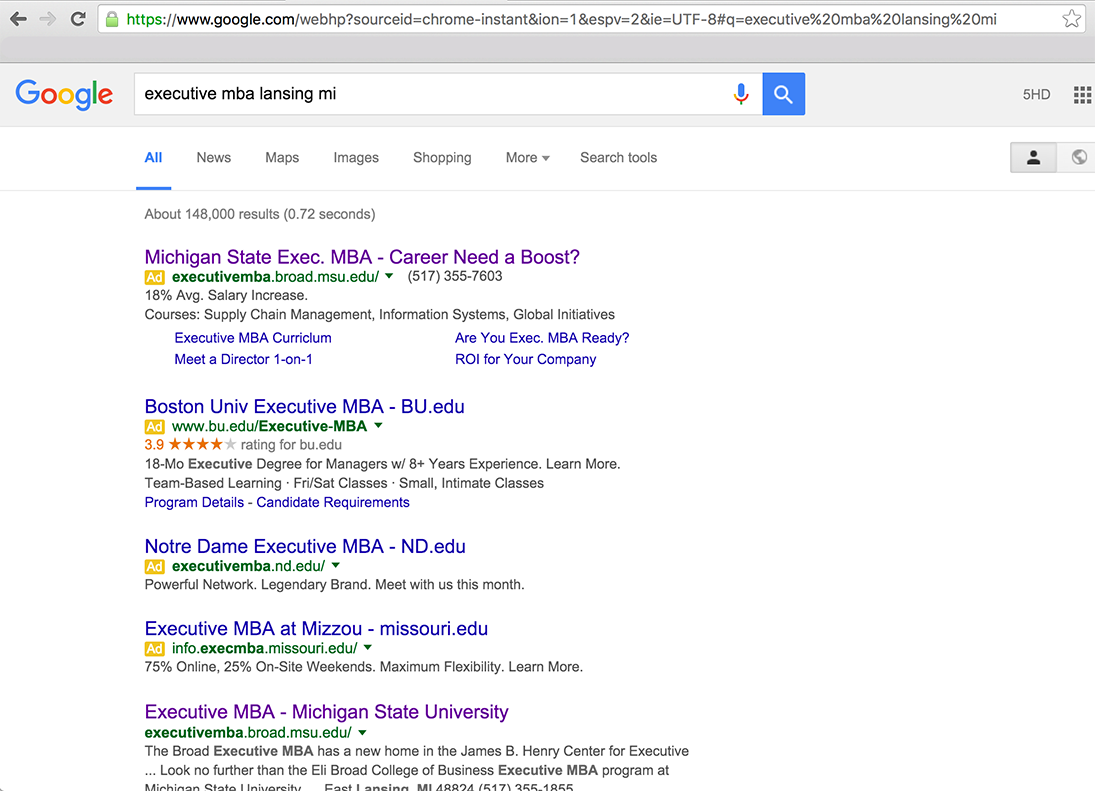Click the 18% Avg. Salary Increase text
The width and height of the screenshot is (1095, 791).
tap(226, 295)
